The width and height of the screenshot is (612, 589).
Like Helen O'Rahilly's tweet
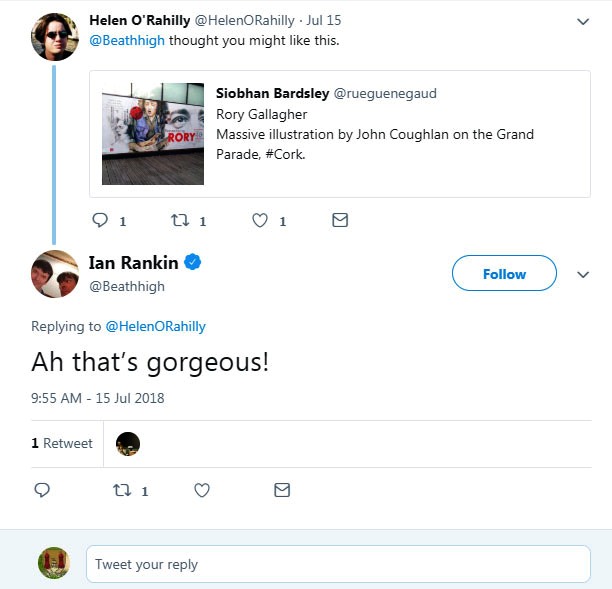[260, 220]
